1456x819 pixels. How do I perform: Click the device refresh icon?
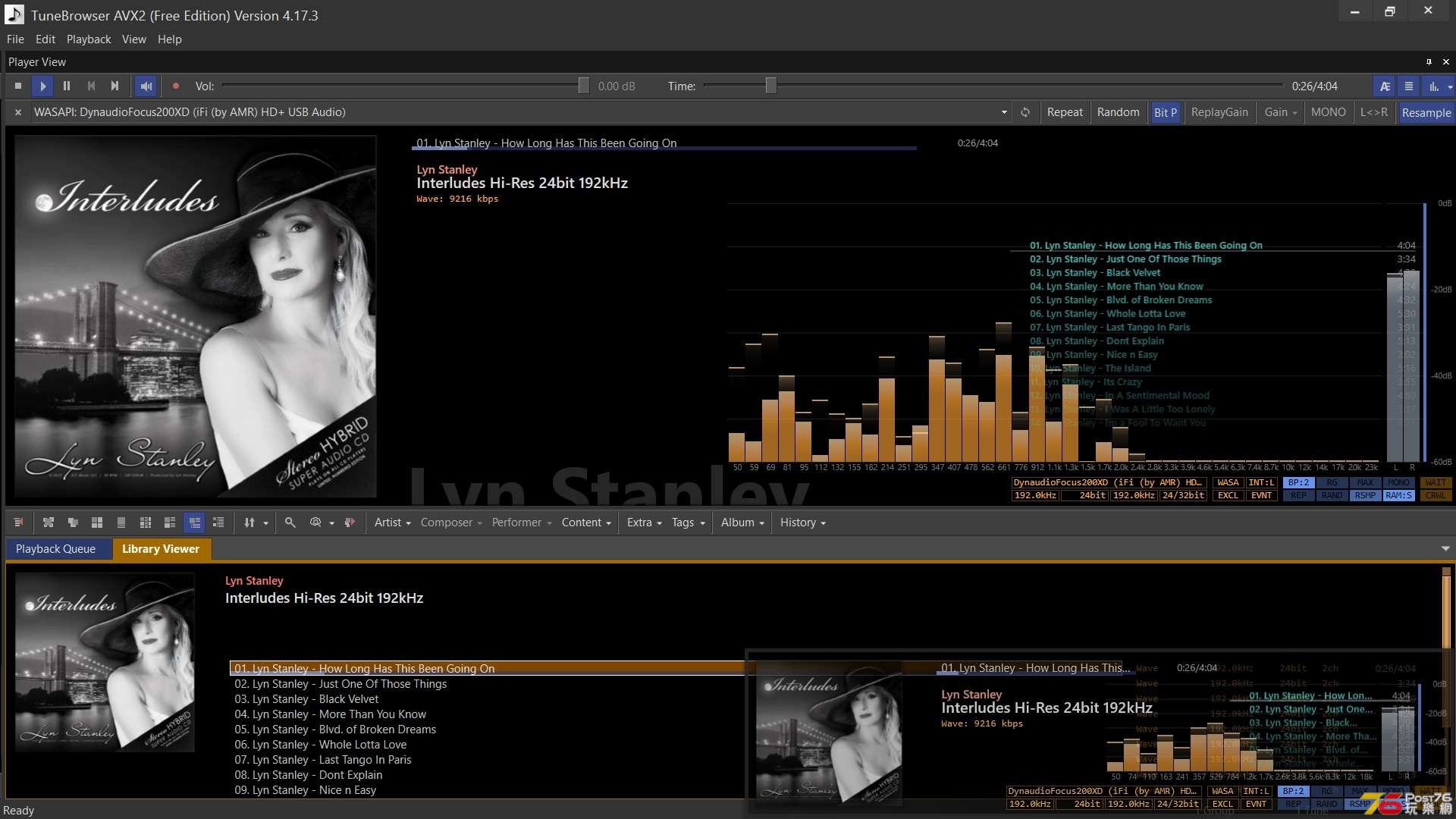(x=1025, y=112)
